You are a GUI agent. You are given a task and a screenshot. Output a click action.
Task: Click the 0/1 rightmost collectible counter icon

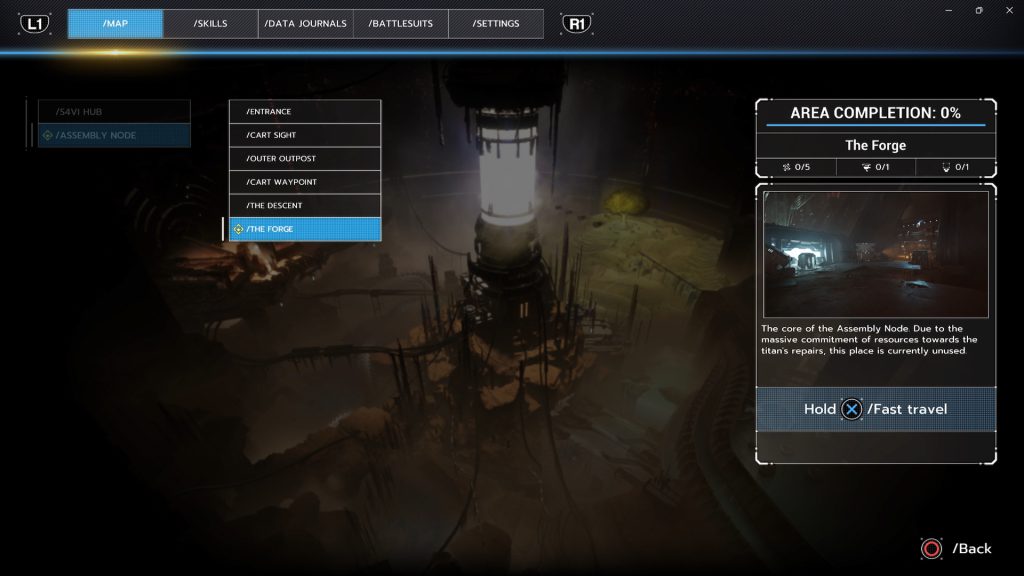click(945, 167)
